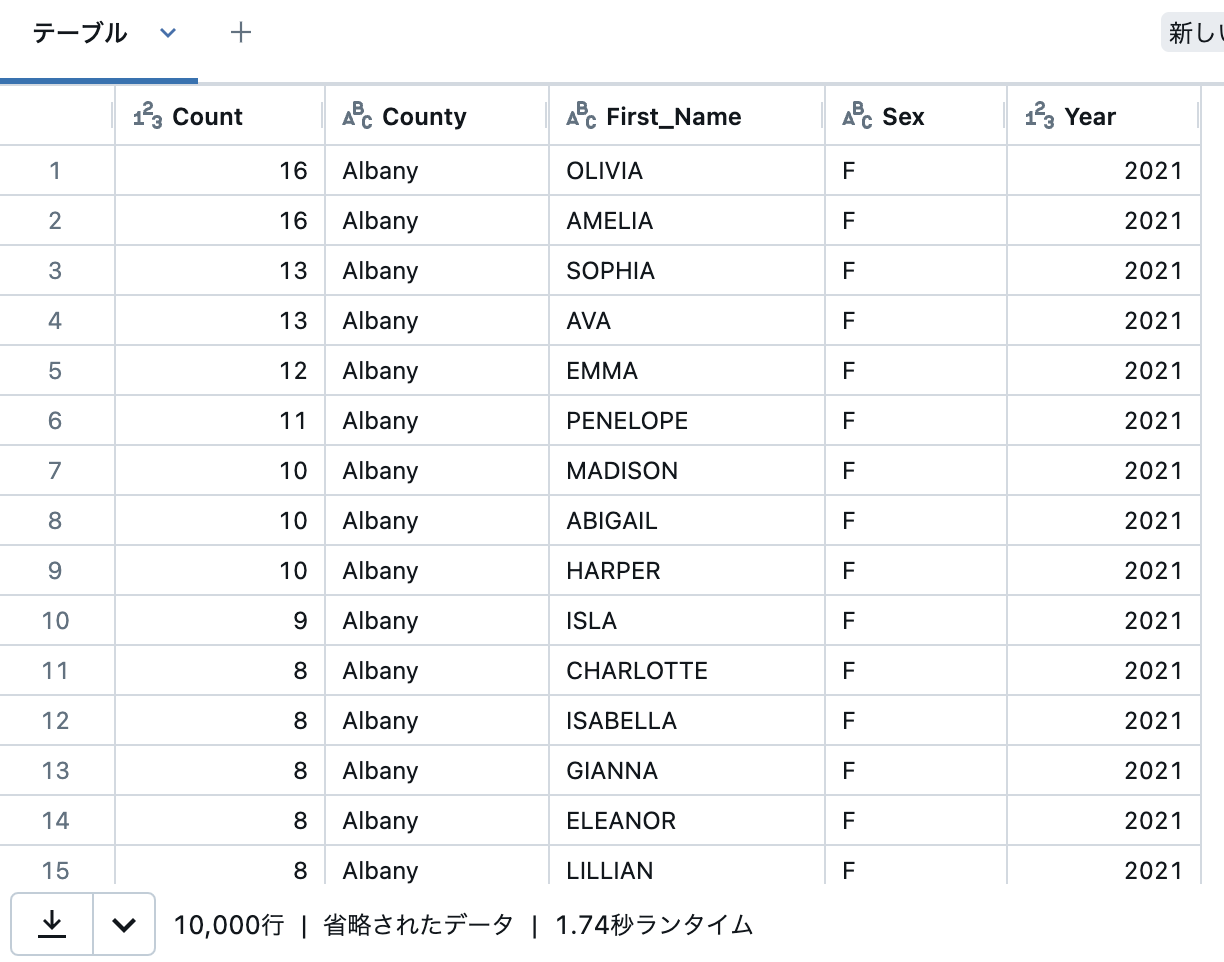Click the 1.74秒ランタイム status text
Viewport: 1224px width, 962px height.
pyautogui.click(x=654, y=925)
